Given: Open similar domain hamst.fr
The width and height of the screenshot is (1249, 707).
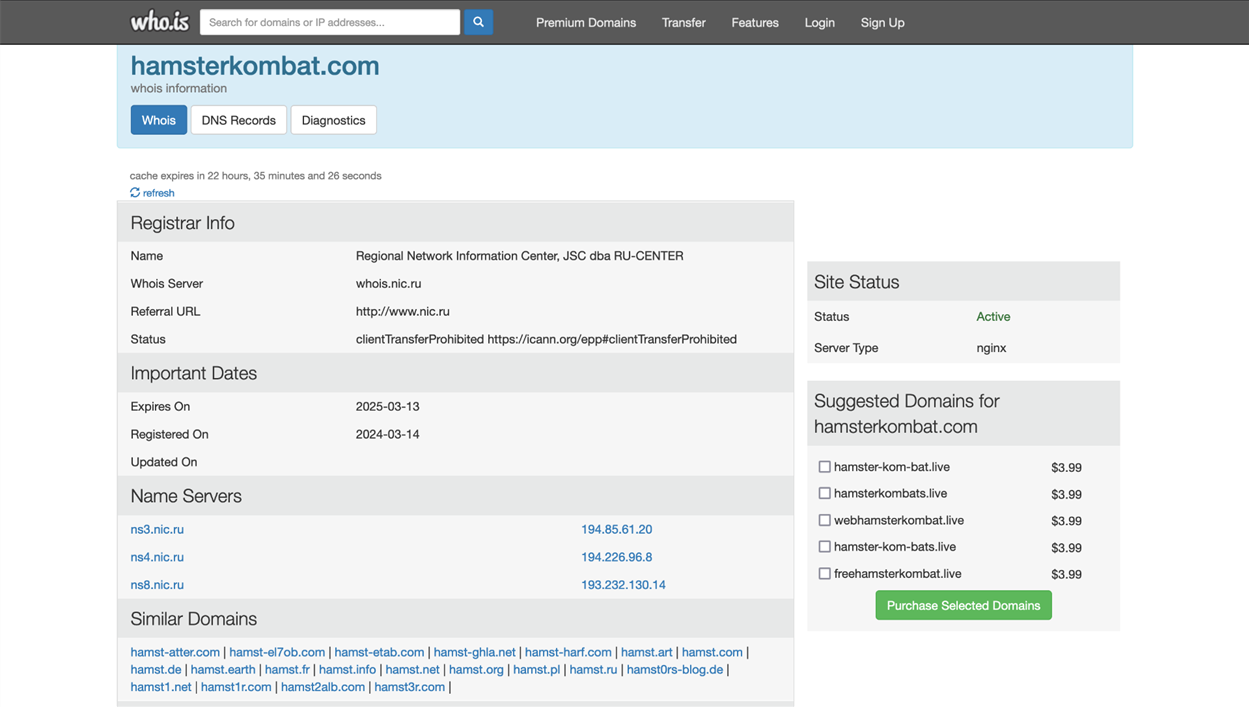Looking at the screenshot, I should pos(287,670).
